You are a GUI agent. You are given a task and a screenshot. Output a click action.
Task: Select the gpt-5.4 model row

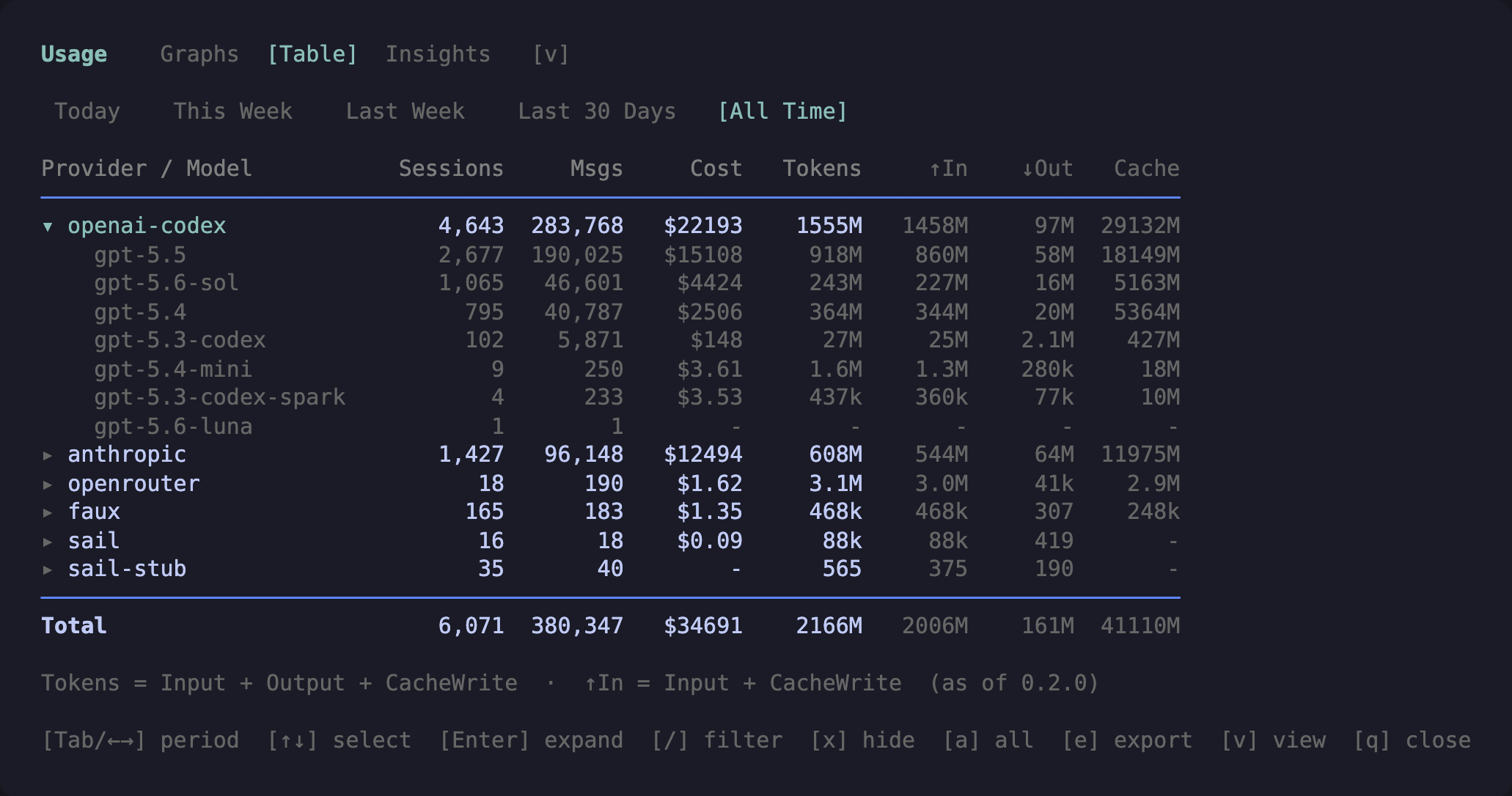(610, 312)
